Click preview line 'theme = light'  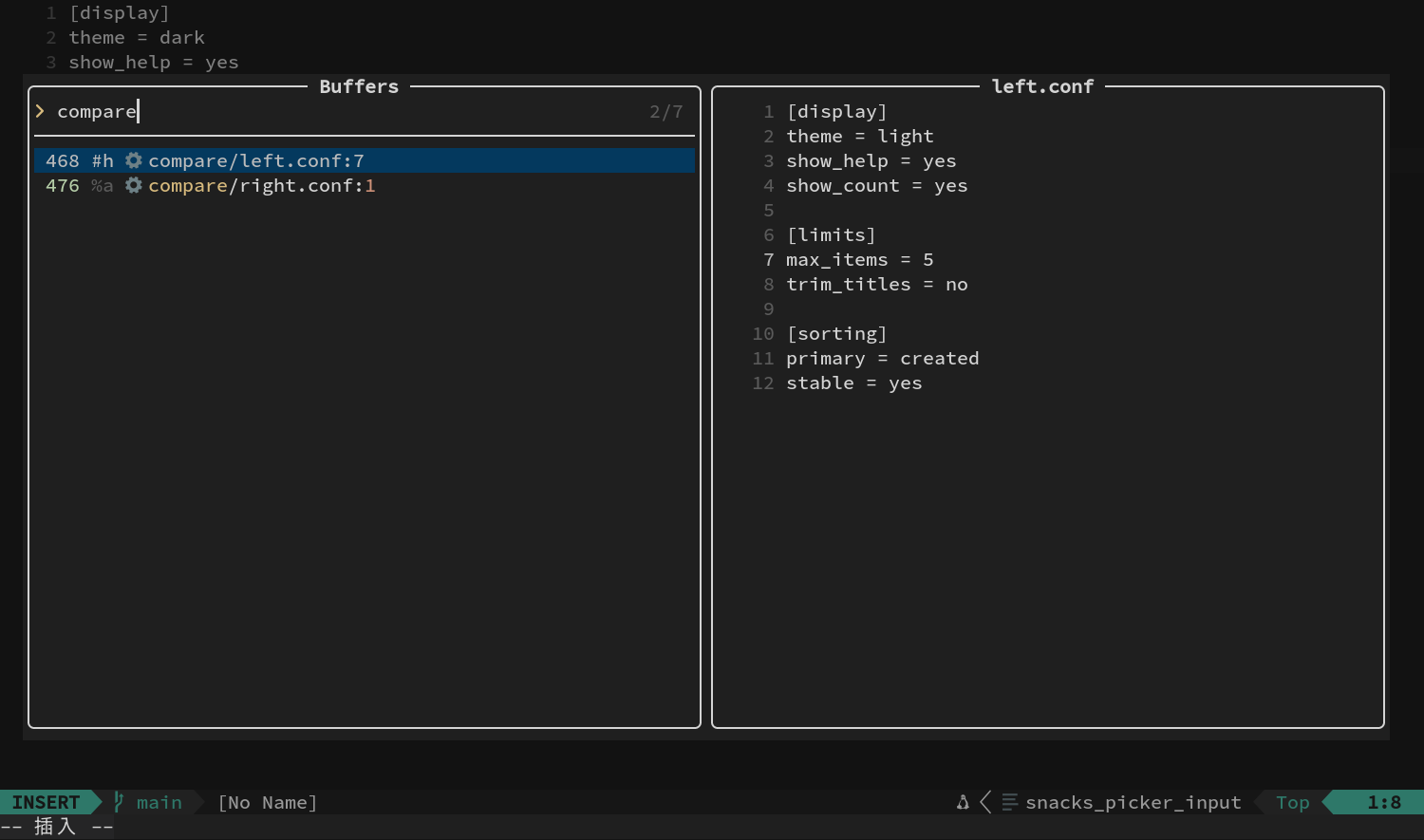[x=860, y=136]
